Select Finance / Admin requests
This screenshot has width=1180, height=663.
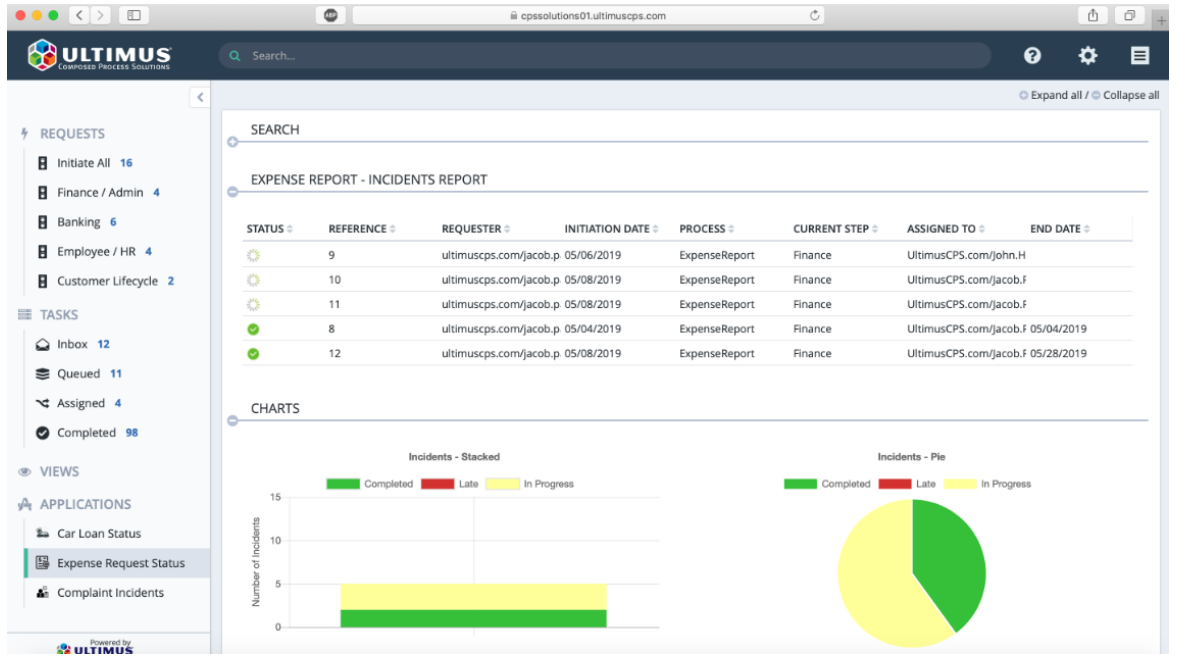100,193
